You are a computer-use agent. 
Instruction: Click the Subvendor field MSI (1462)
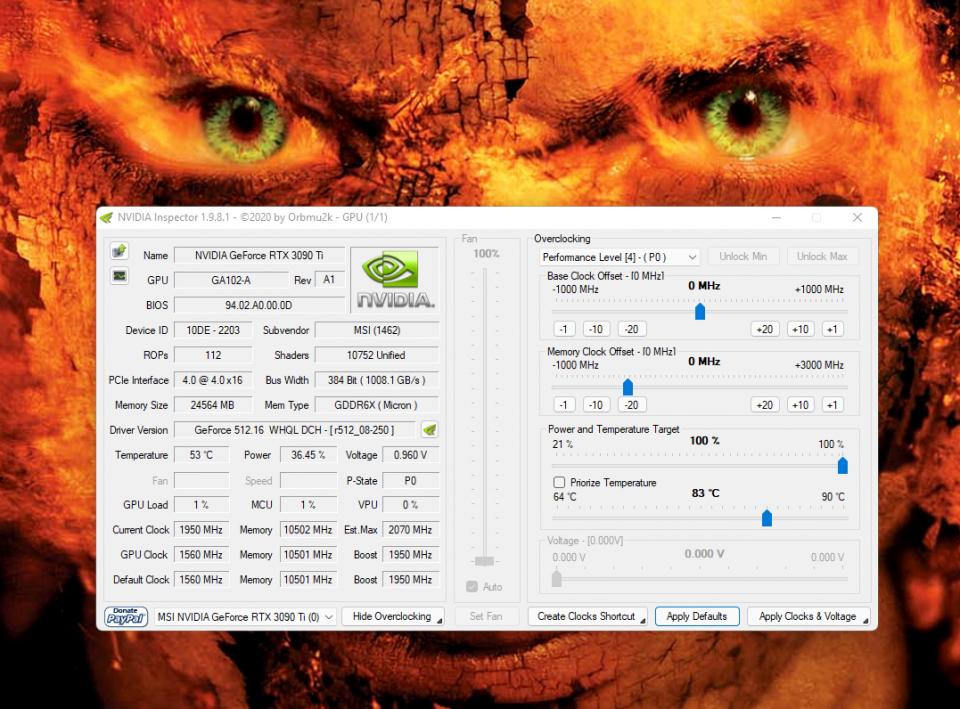coord(377,330)
